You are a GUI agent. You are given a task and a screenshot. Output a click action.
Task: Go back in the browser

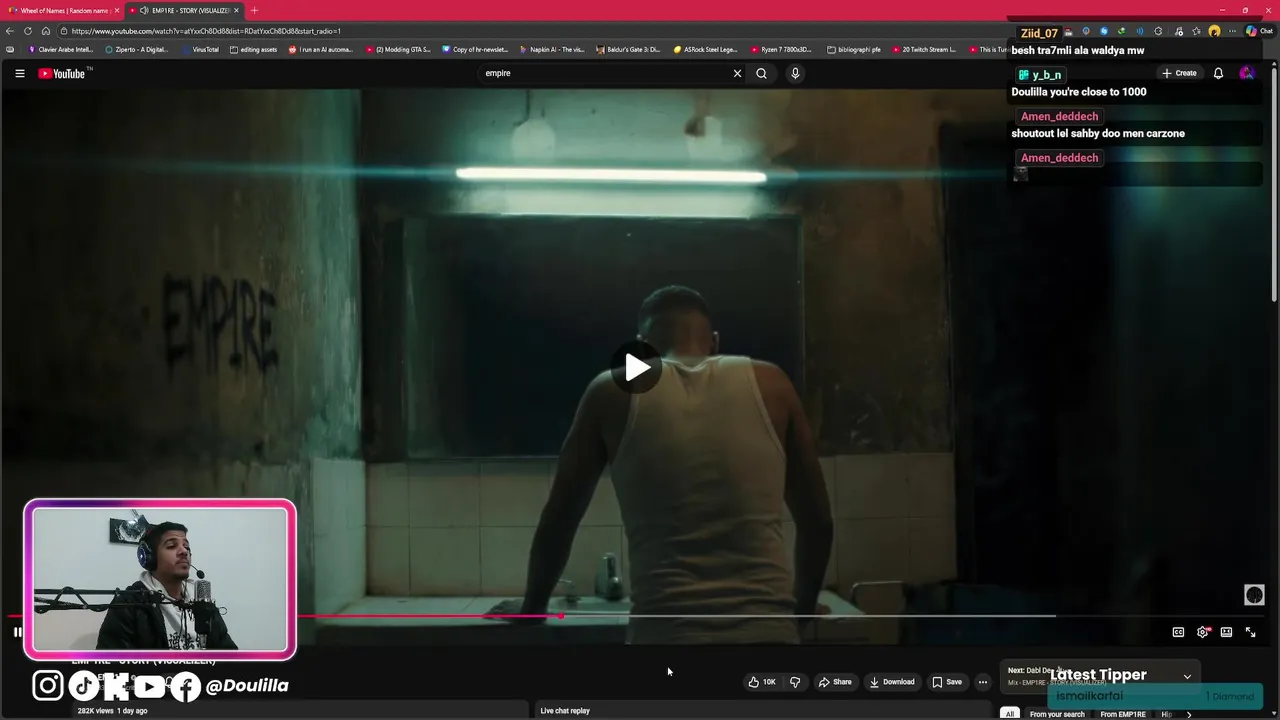[x=10, y=31]
